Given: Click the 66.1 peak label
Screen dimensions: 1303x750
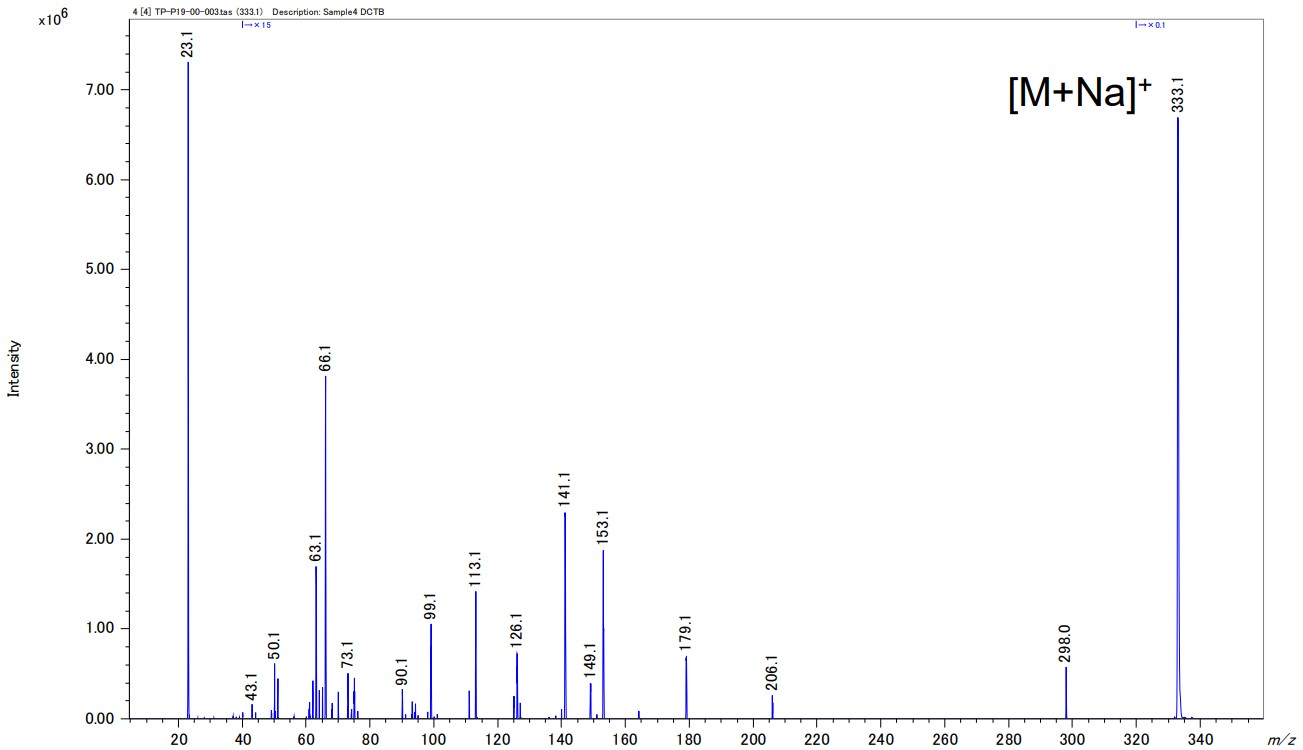Looking at the screenshot, I should point(325,360).
